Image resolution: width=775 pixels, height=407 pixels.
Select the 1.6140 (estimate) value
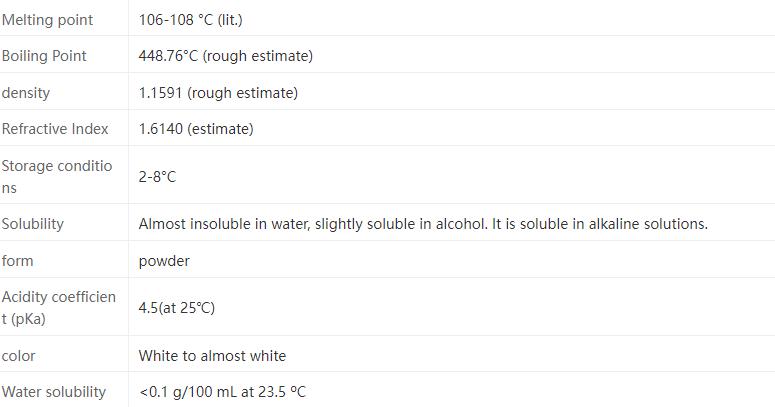tap(196, 129)
